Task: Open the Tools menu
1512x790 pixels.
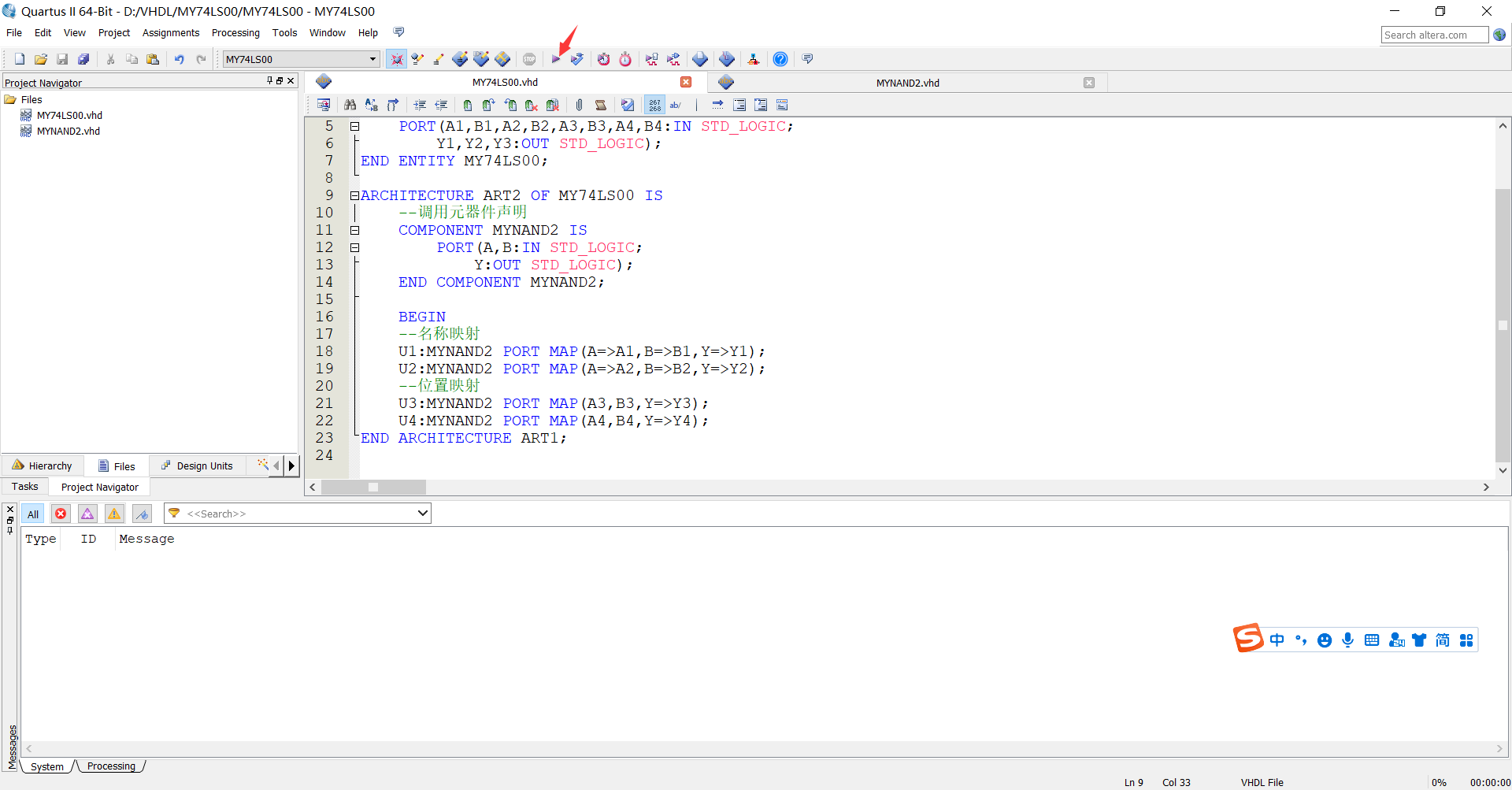Action: (285, 33)
